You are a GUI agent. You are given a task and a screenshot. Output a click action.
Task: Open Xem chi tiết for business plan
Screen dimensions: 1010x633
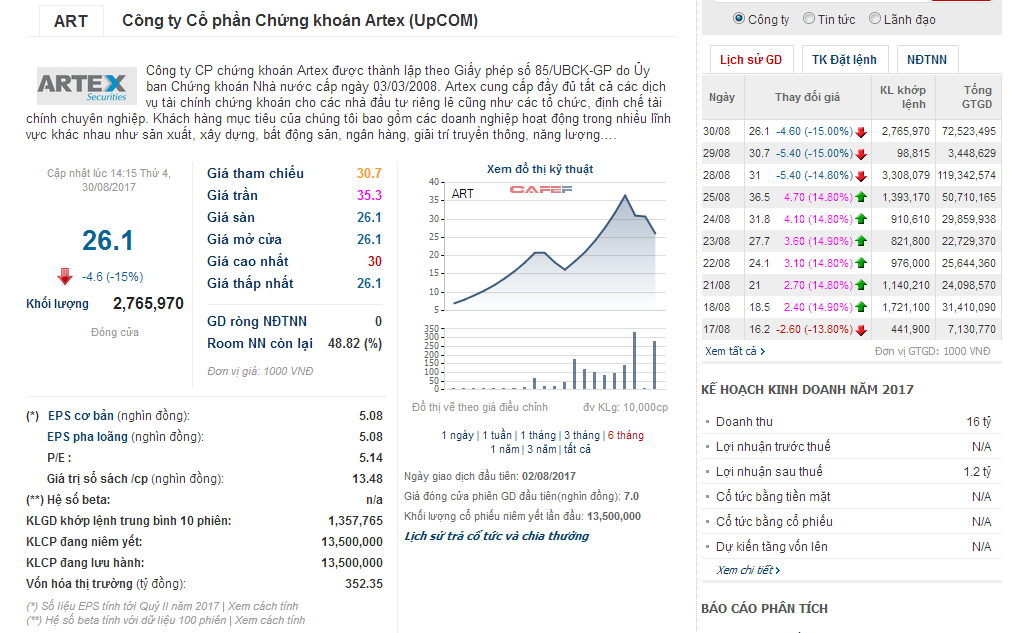[748, 571]
